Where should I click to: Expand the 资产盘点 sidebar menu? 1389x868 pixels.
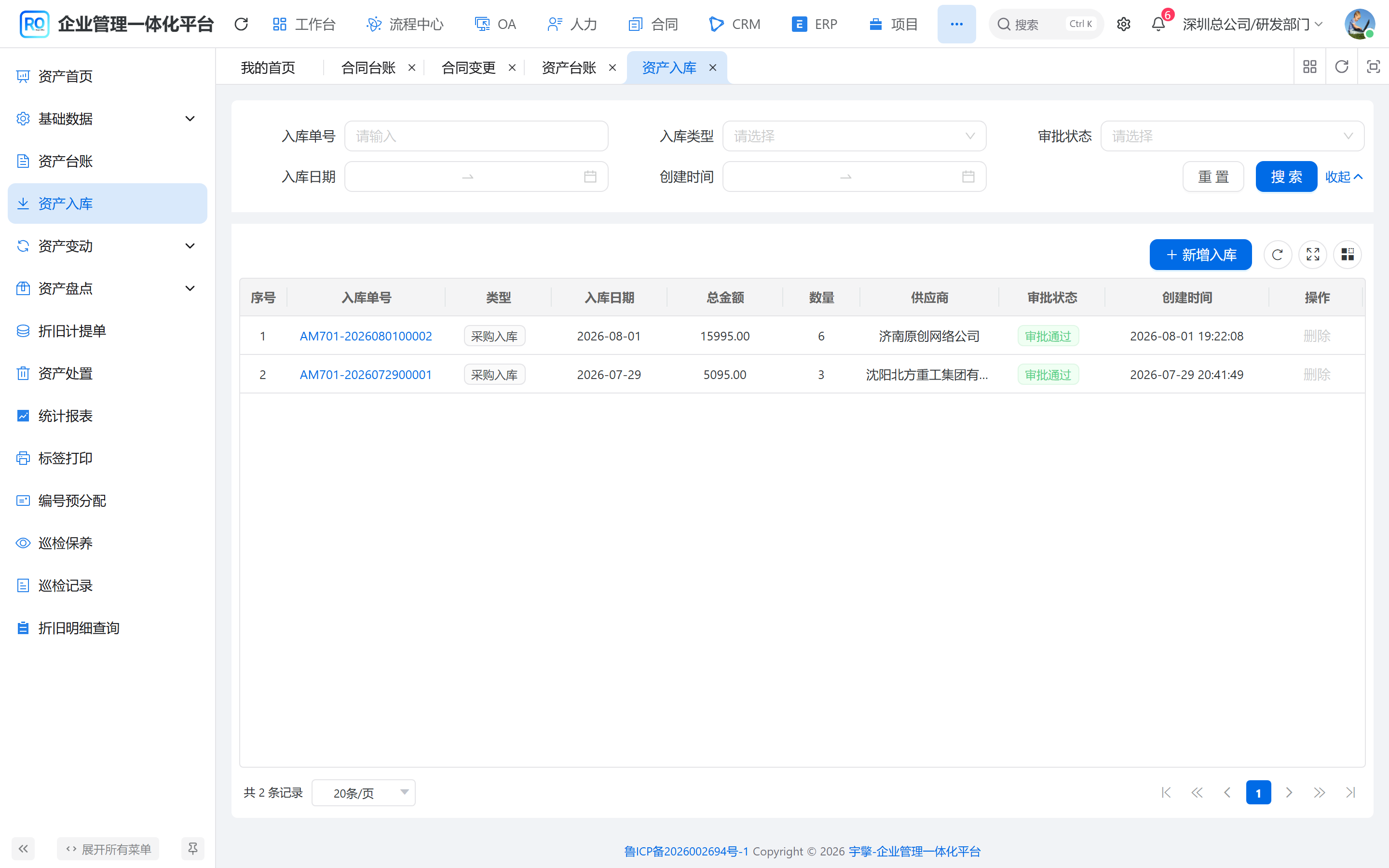[108, 289]
